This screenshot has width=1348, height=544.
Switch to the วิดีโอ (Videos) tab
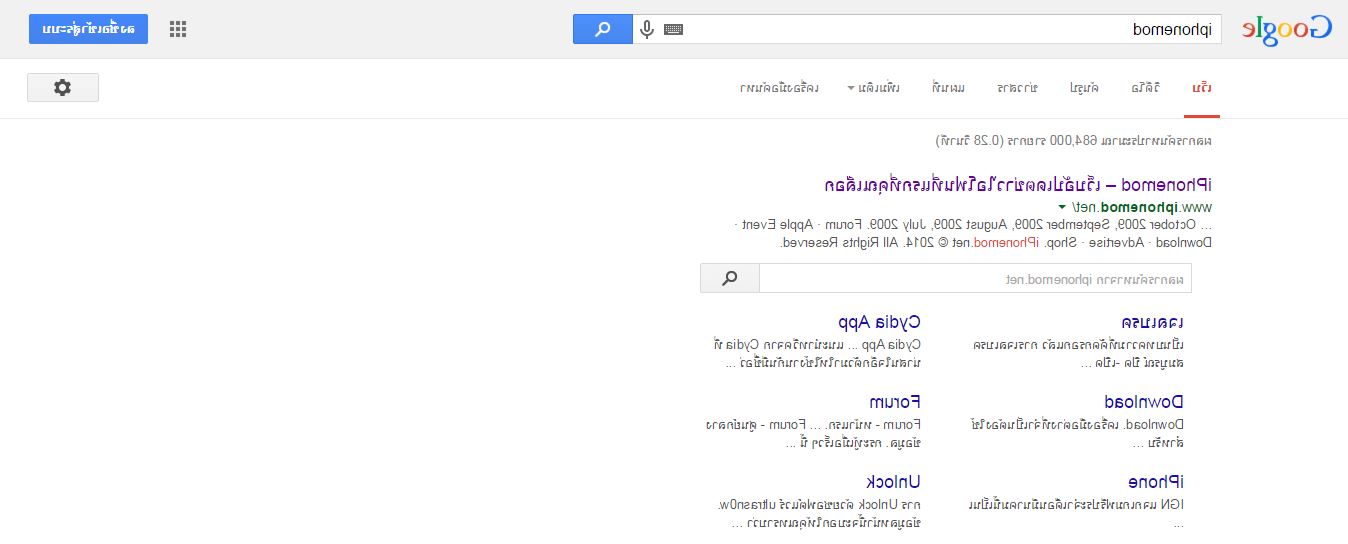point(1146,88)
